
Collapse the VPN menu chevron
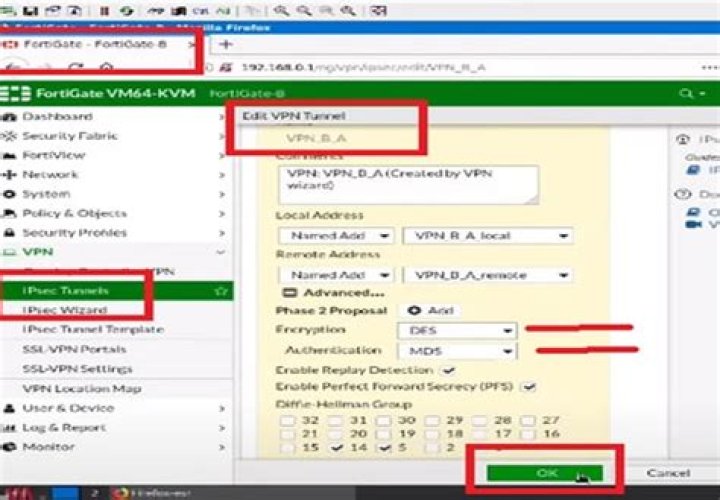click(x=221, y=252)
